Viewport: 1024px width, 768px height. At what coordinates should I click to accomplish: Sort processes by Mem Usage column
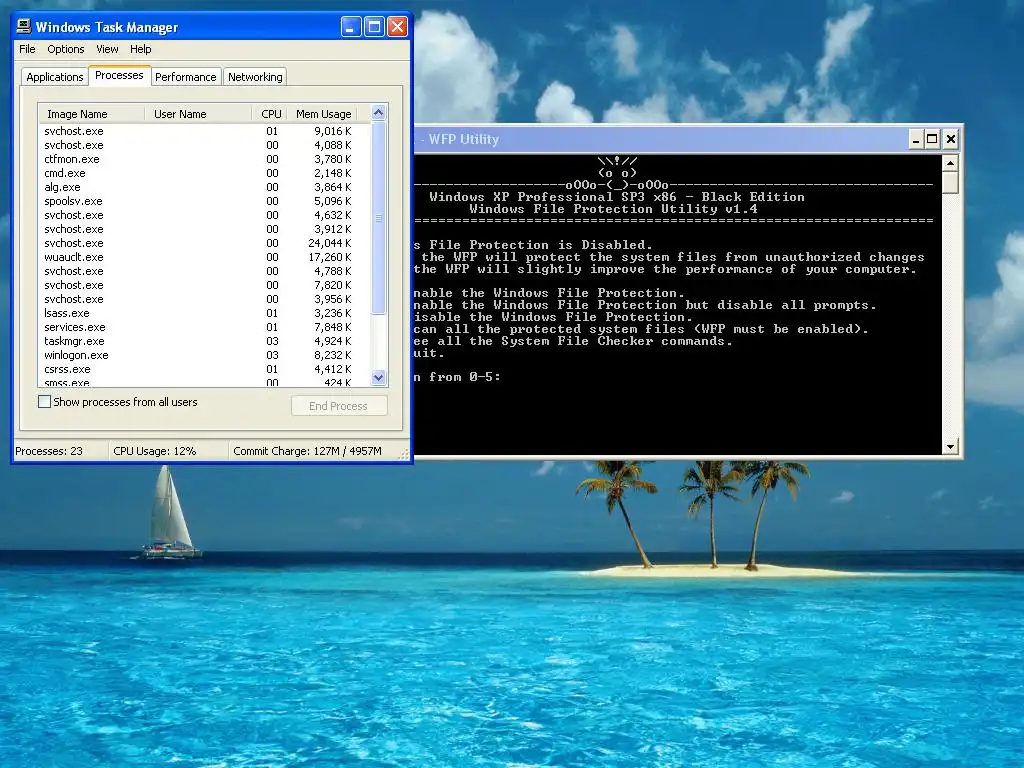(x=323, y=114)
